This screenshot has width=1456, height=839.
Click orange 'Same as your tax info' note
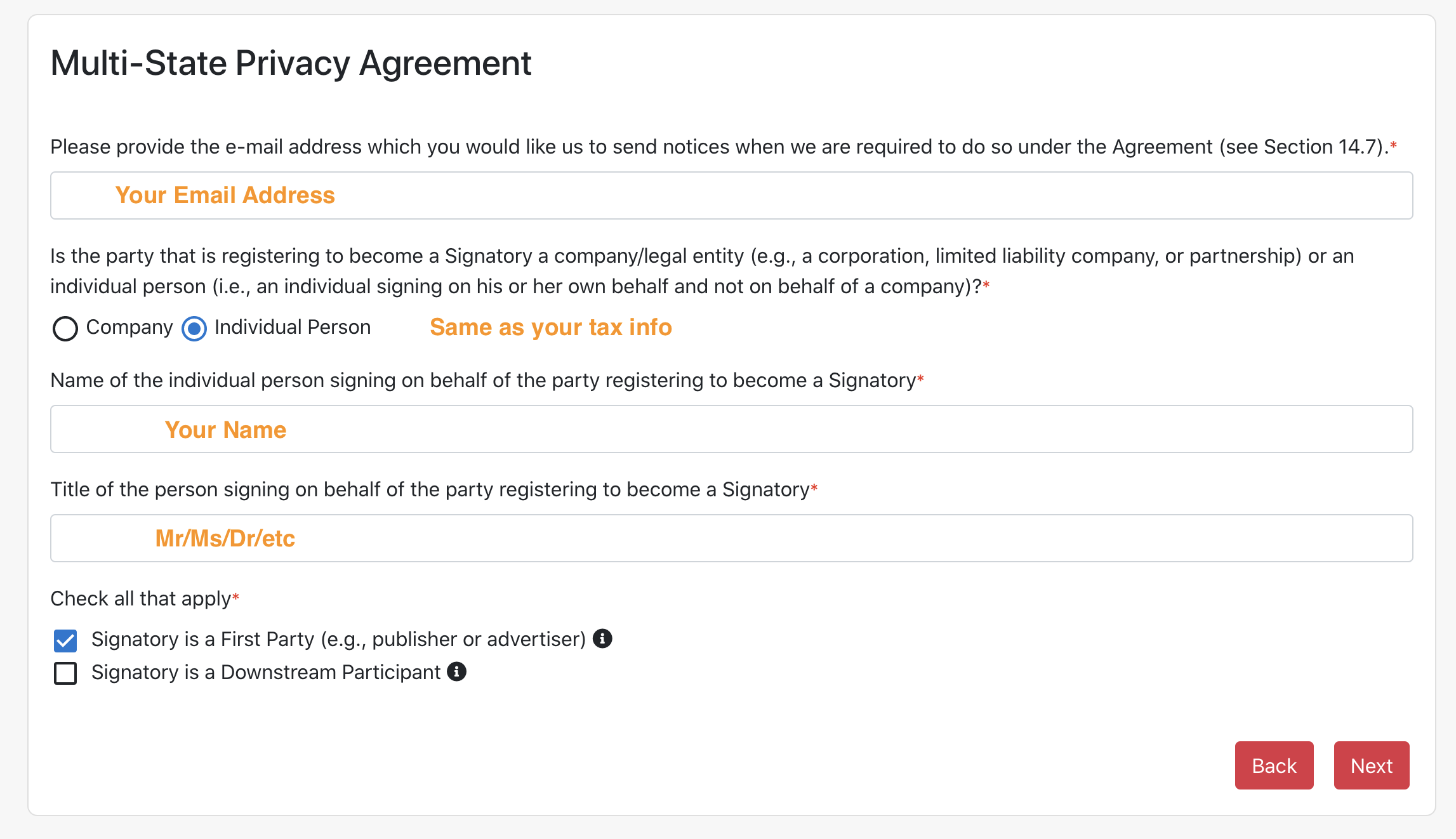(x=551, y=327)
